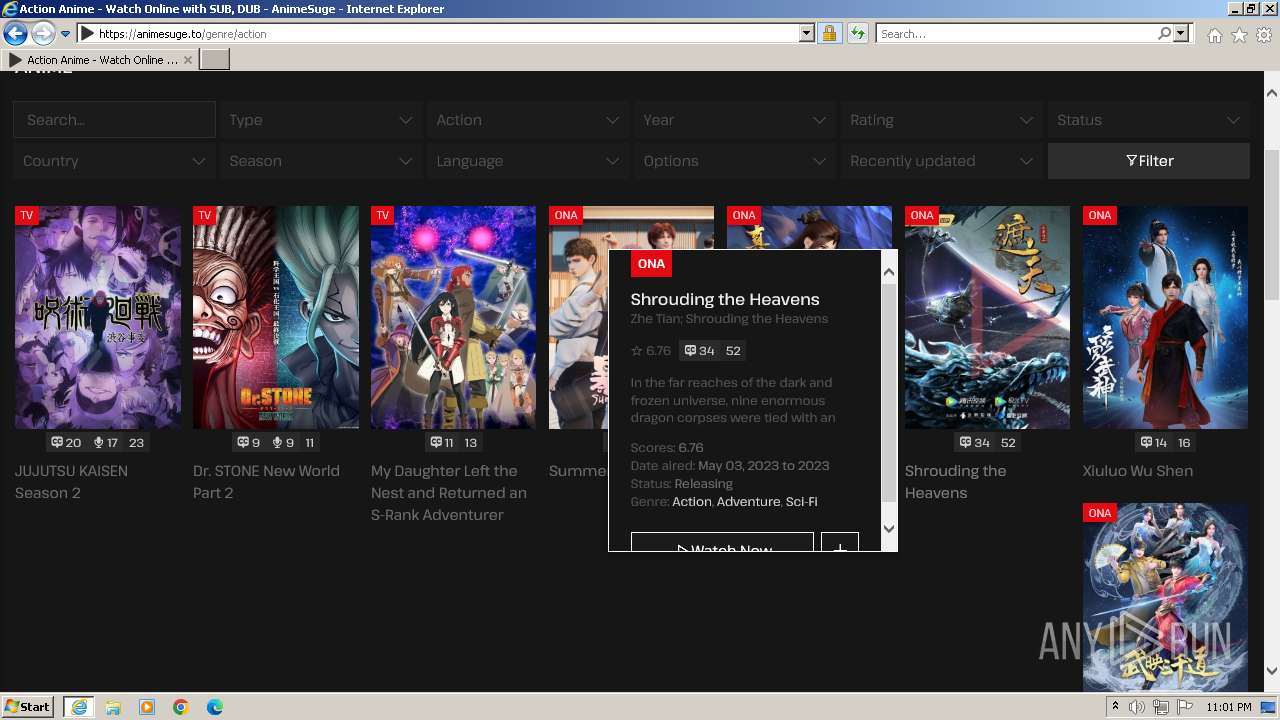
Task: Click the rating star icon in popup
Action: tap(637, 351)
